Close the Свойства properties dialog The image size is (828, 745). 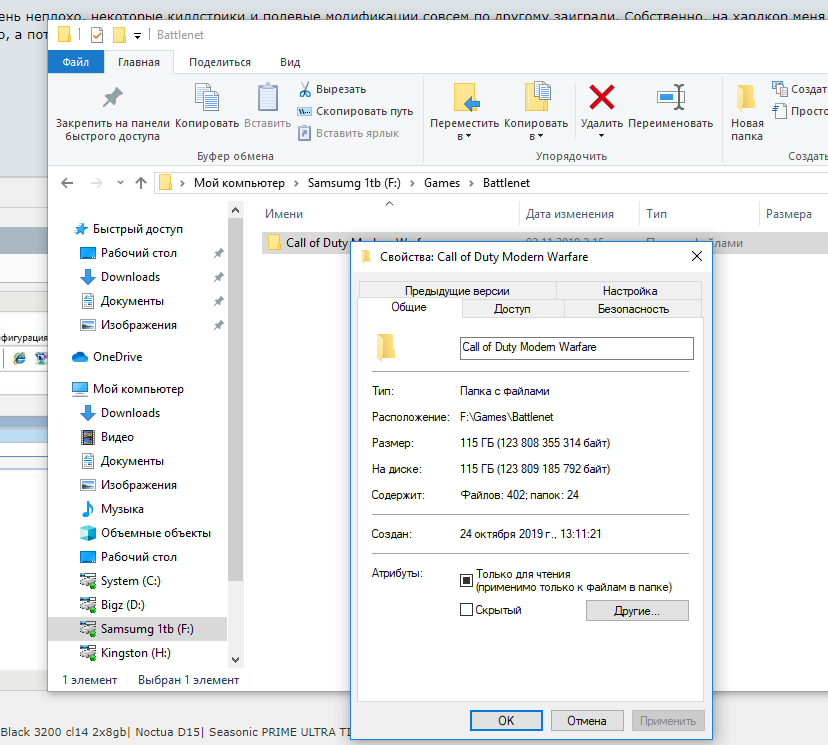pos(697,257)
